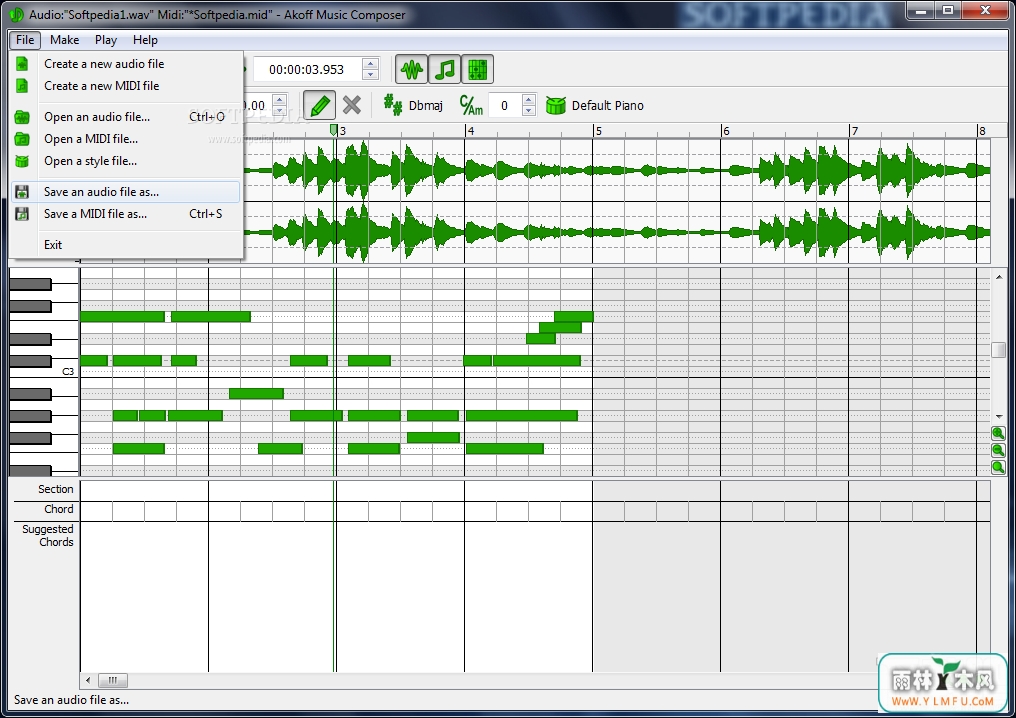Choose Save a MIDI file as...
Viewport: 1016px width, 718px height.
coord(126,214)
